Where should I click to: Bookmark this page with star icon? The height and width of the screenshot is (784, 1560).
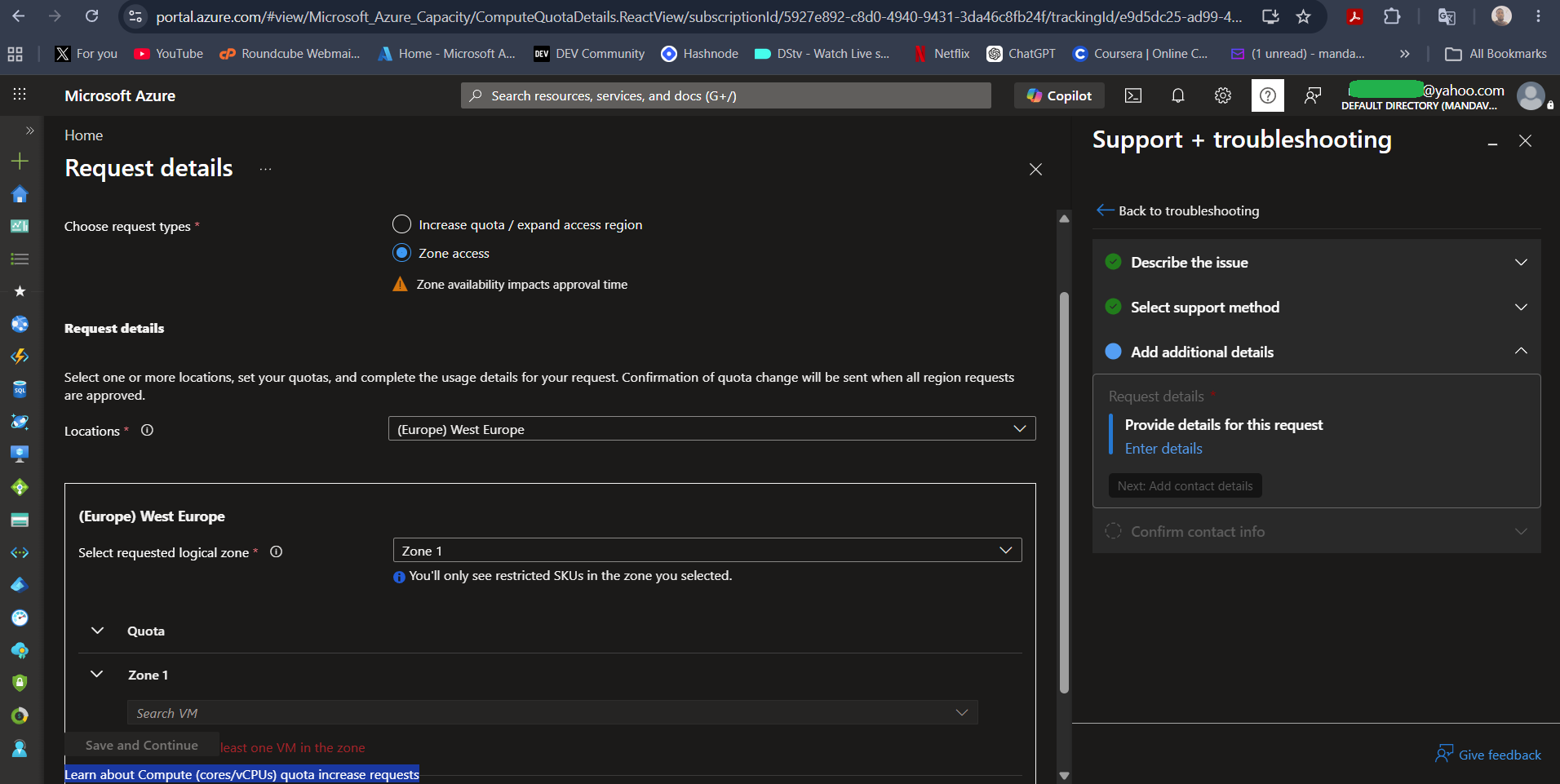coord(1304,16)
